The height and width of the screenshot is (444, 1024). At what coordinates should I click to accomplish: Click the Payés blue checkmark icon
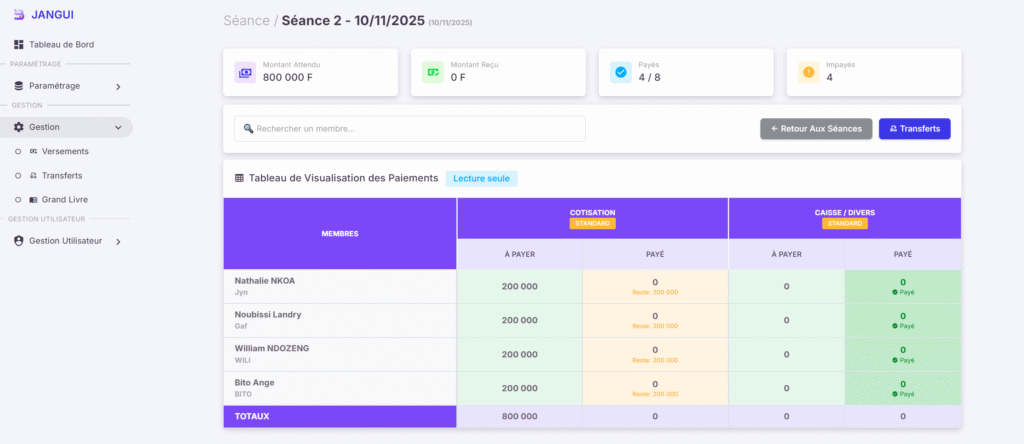(621, 72)
